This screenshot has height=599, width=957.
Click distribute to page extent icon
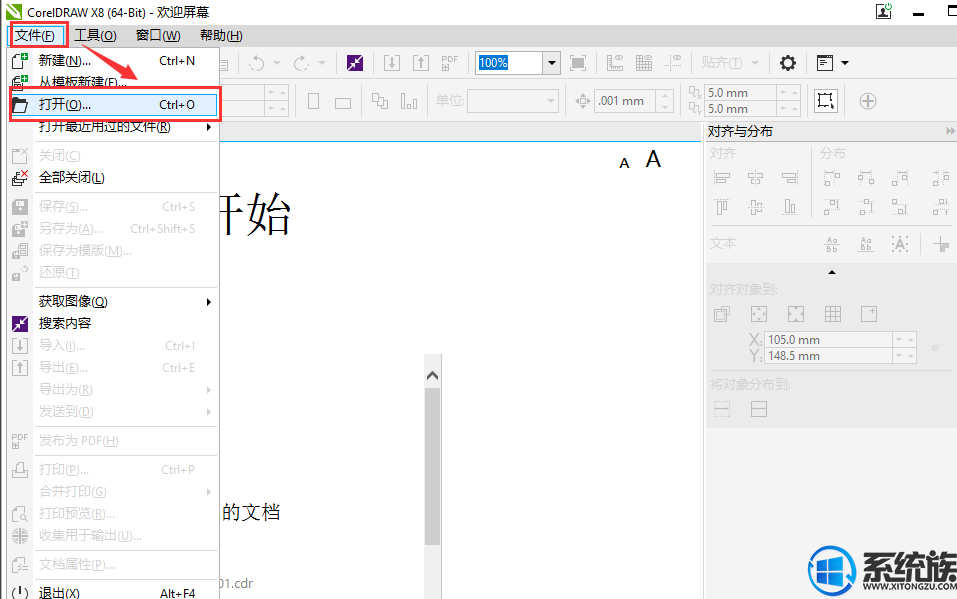[759, 409]
